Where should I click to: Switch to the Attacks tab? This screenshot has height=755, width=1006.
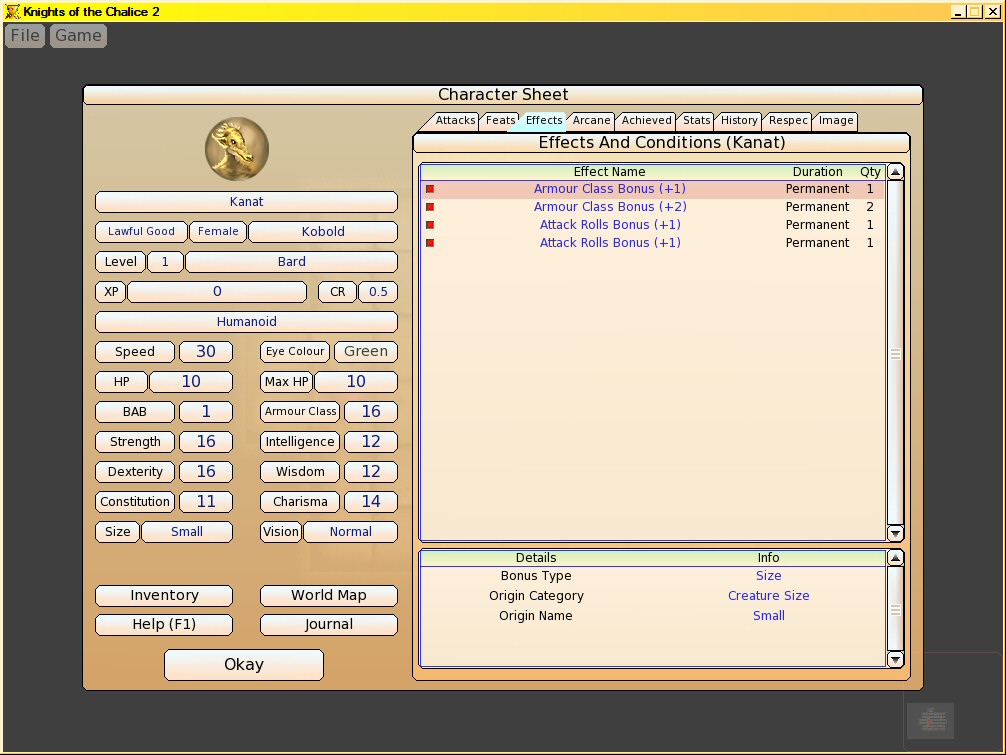(455, 121)
